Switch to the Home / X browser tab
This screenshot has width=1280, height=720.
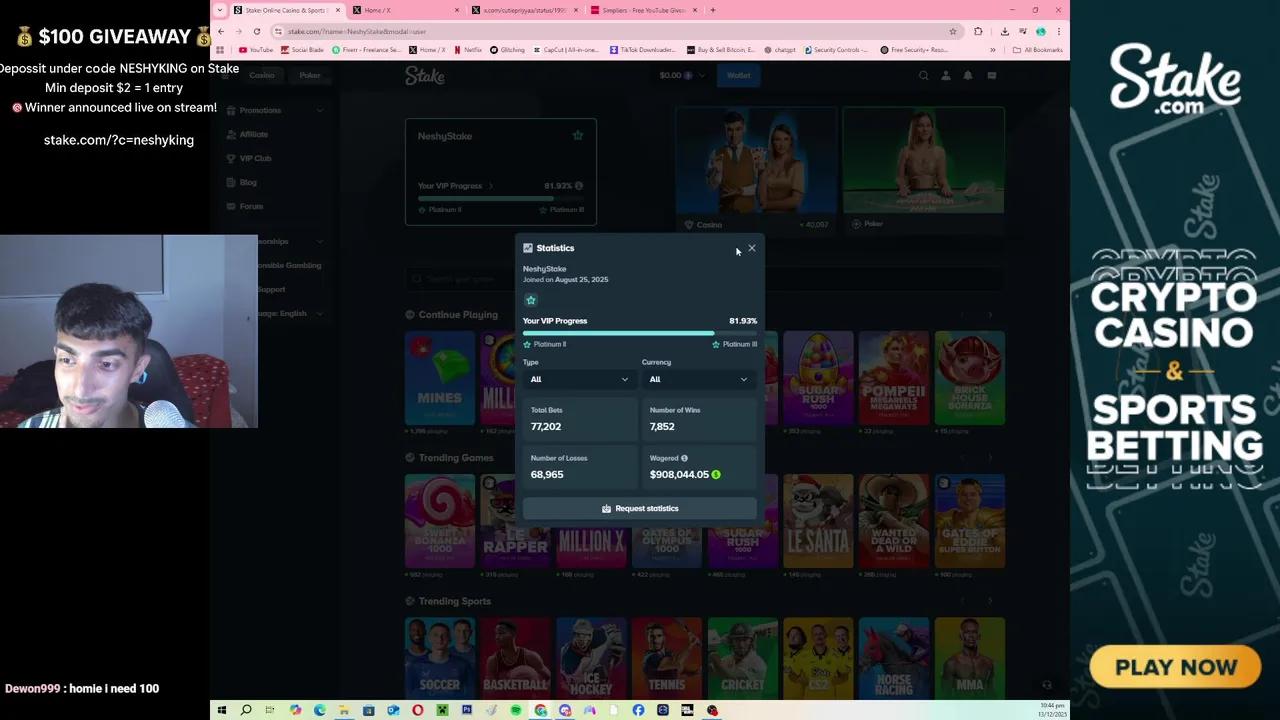pyautogui.click(x=375, y=10)
